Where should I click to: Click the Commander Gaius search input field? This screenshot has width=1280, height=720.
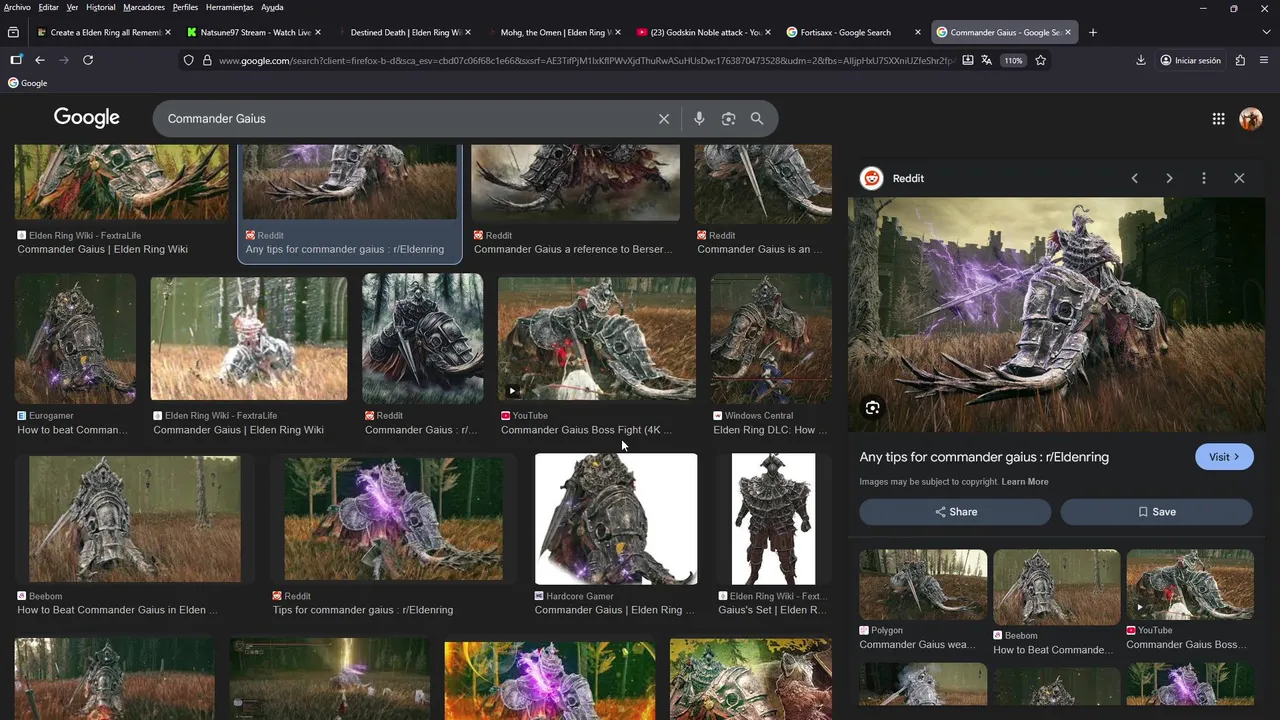point(405,119)
